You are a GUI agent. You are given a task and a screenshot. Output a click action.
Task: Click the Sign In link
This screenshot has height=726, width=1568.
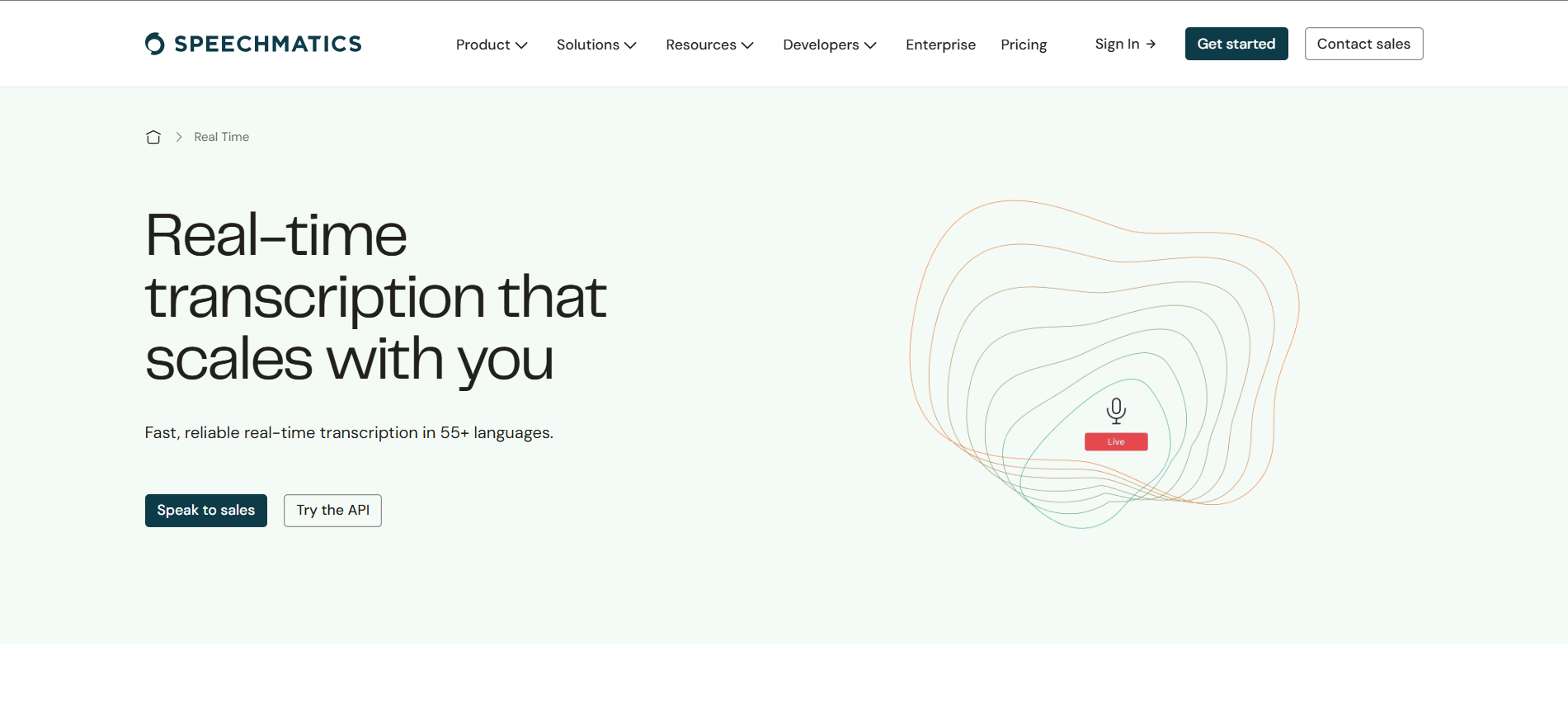[1125, 44]
